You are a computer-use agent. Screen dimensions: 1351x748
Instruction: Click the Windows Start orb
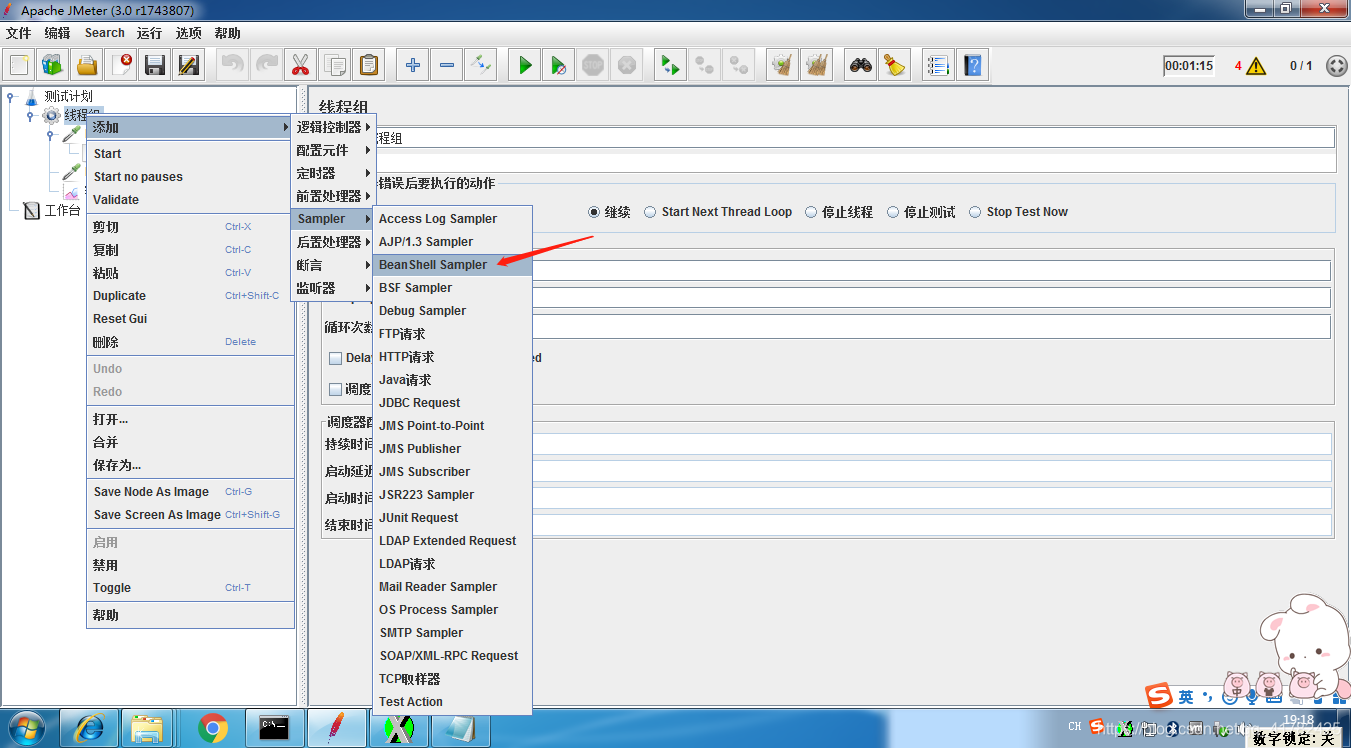[27, 728]
